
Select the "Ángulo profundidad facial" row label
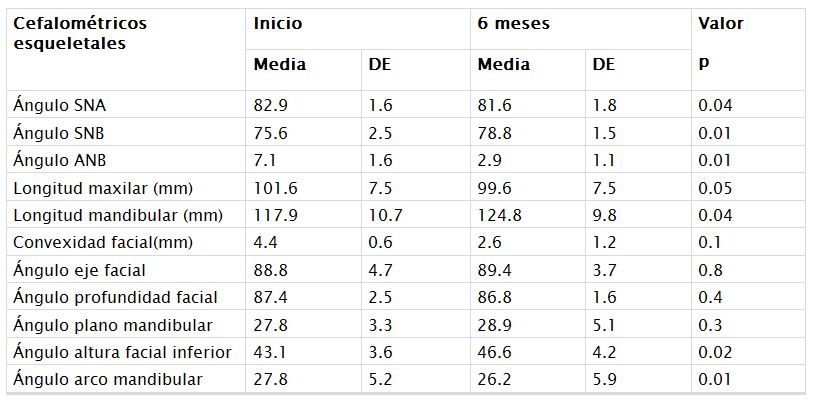click(x=115, y=297)
